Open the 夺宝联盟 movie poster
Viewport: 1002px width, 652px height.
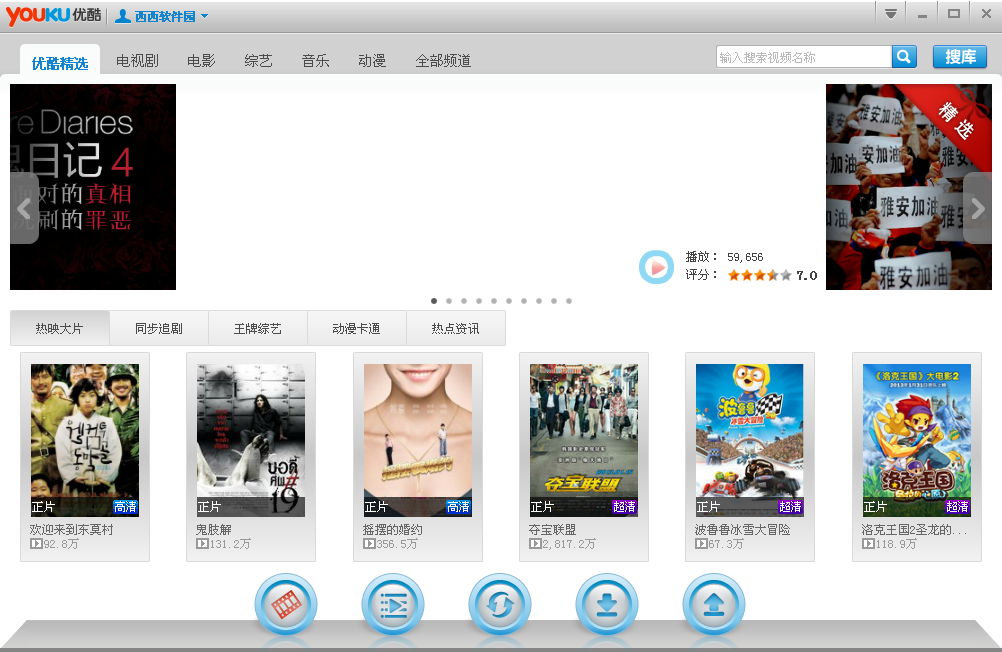click(x=584, y=440)
